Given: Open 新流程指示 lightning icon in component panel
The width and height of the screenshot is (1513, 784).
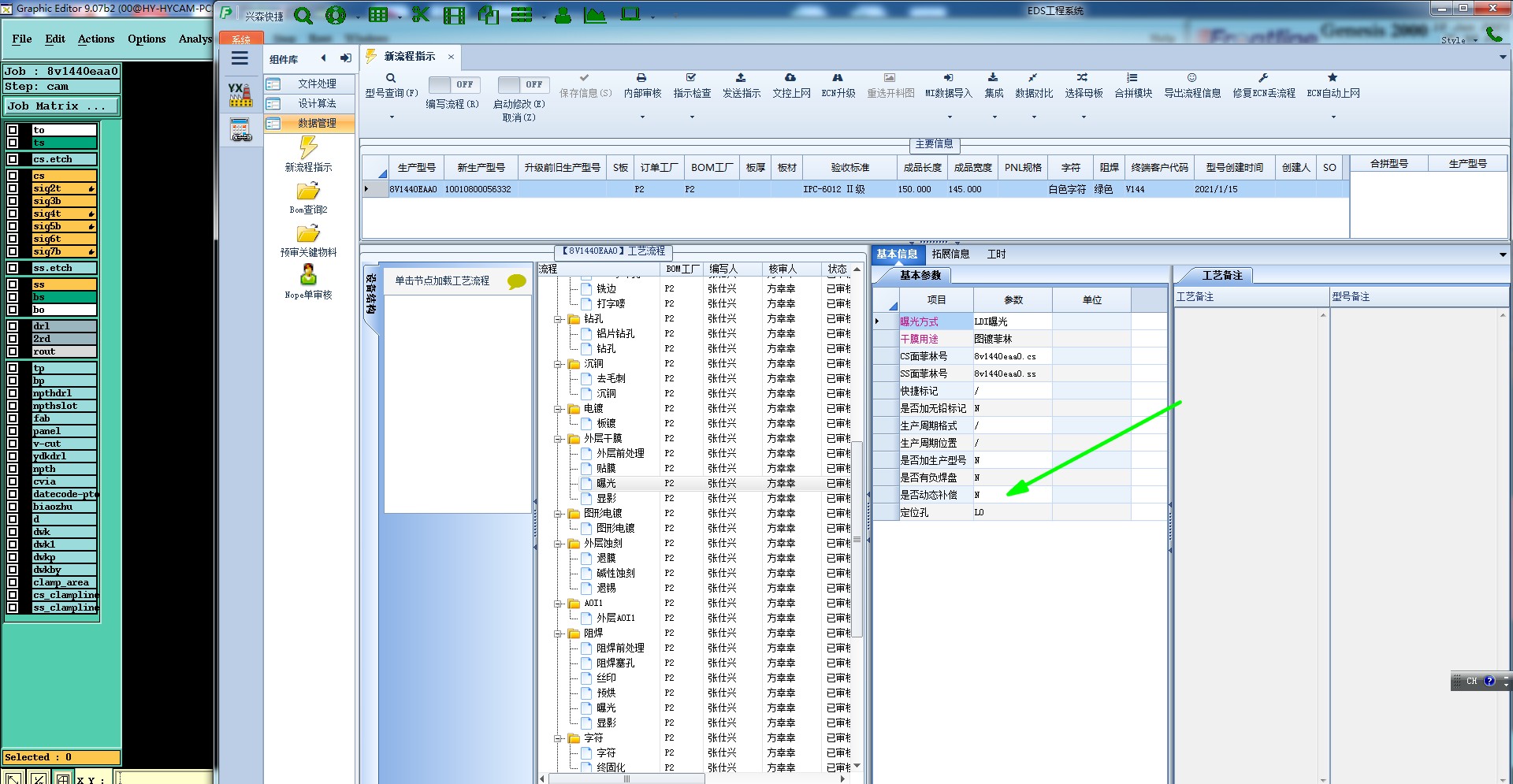Looking at the screenshot, I should 308,147.
